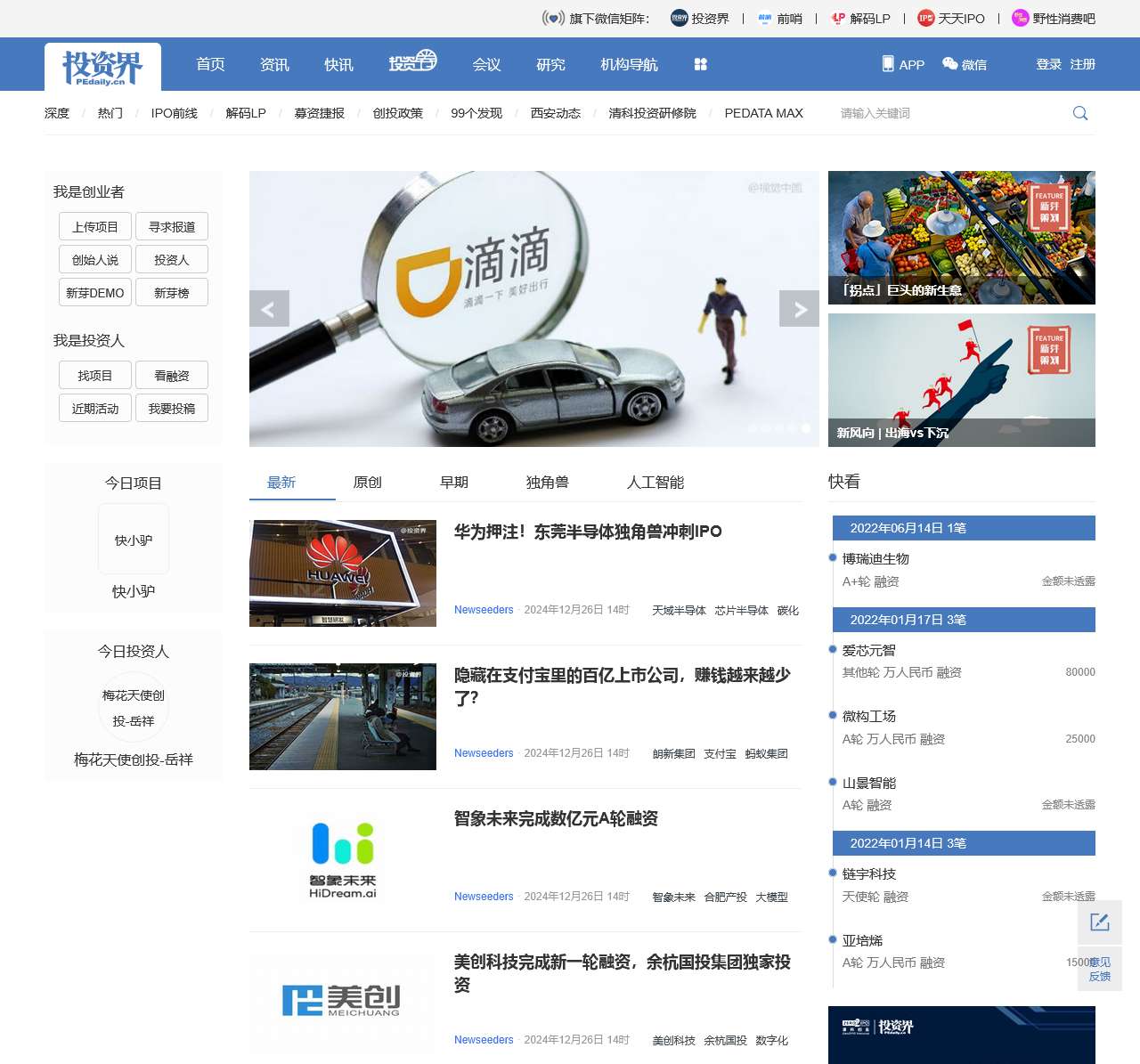The image size is (1140, 1064).
Task: Click the 创始人说 button
Action: (x=95, y=259)
